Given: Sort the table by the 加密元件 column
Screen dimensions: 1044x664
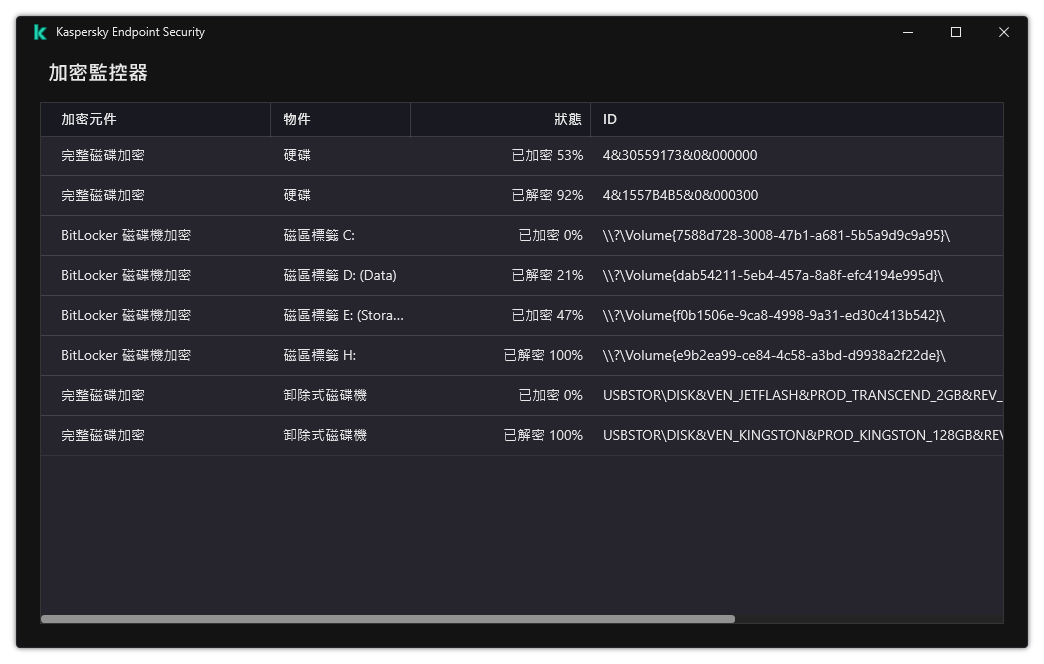Looking at the screenshot, I should point(90,119).
